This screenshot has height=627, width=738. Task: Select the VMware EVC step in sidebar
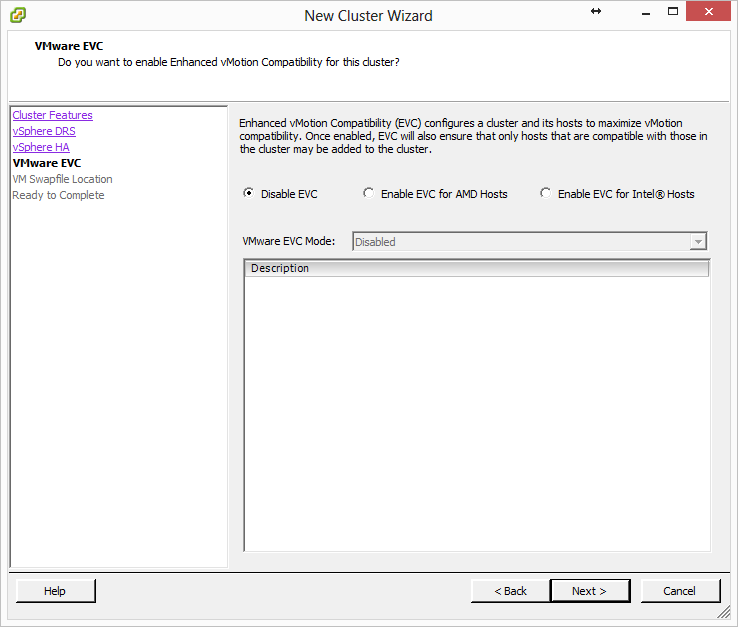[x=47, y=163]
